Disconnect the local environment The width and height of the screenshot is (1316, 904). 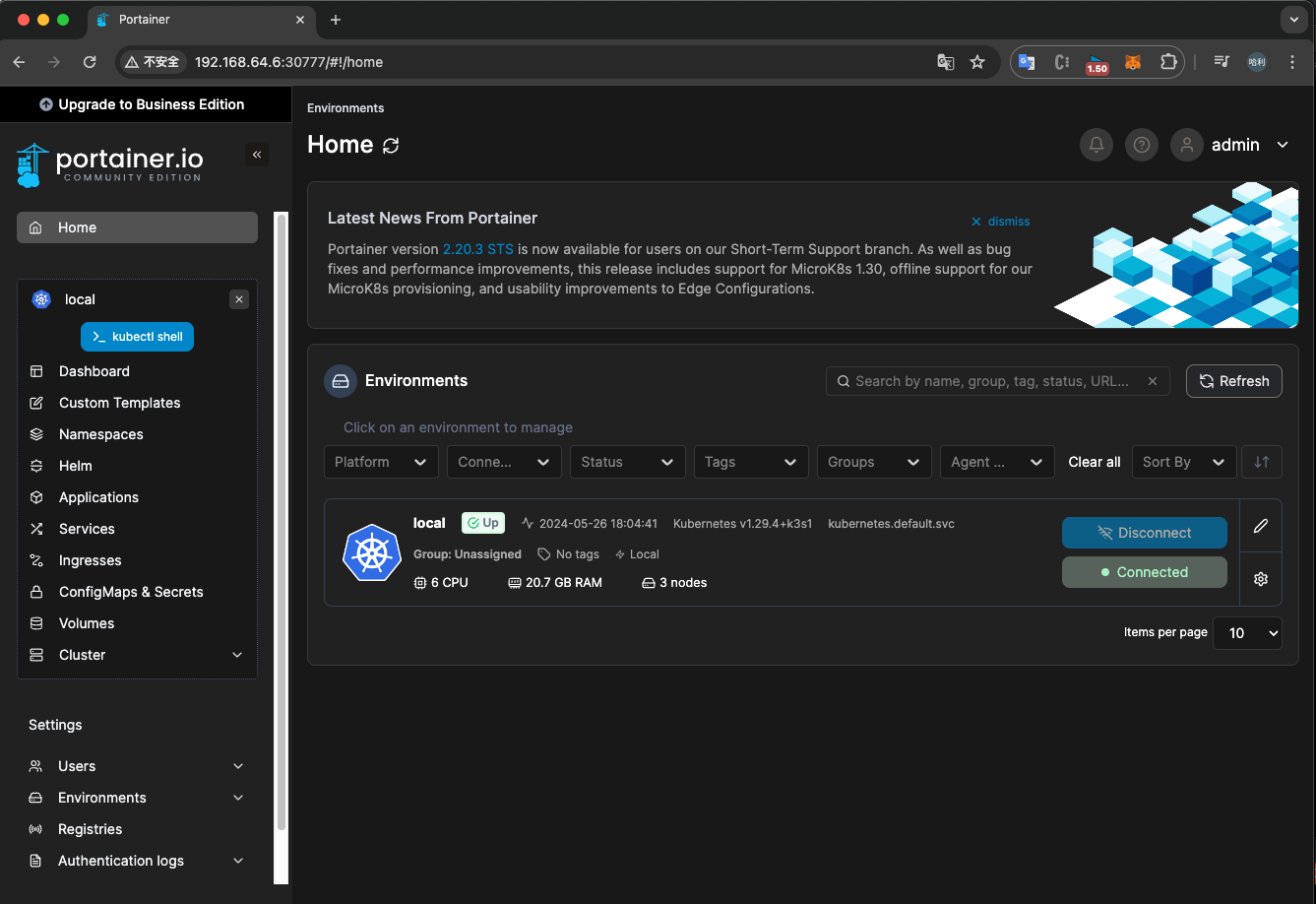pos(1145,533)
